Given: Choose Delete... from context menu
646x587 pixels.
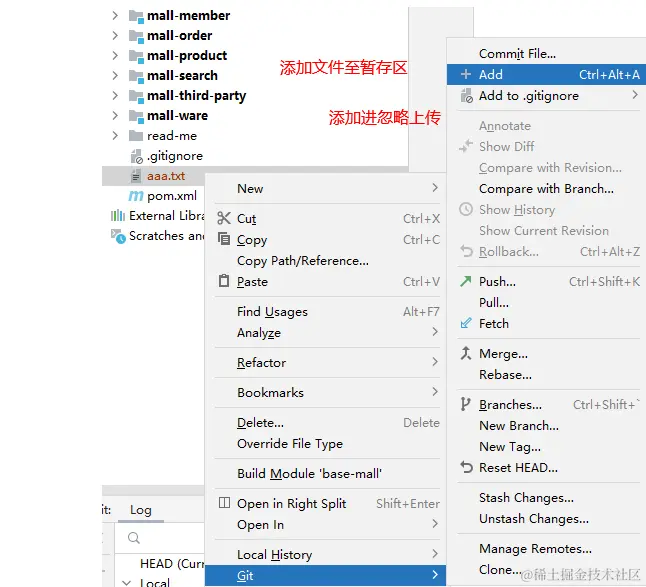Looking at the screenshot, I should [x=325, y=422].
